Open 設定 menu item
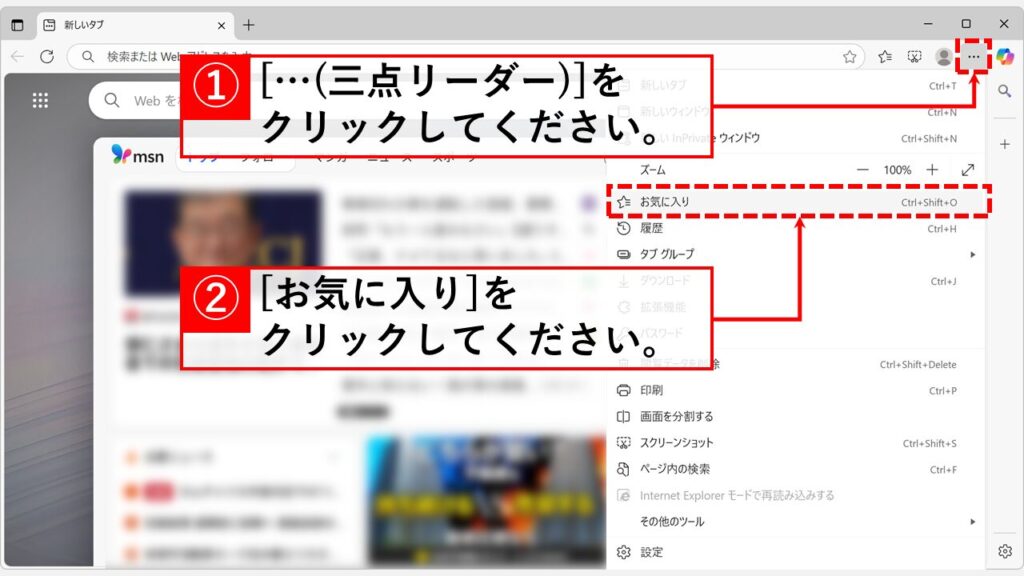The height and width of the screenshot is (576, 1024). coord(795,552)
